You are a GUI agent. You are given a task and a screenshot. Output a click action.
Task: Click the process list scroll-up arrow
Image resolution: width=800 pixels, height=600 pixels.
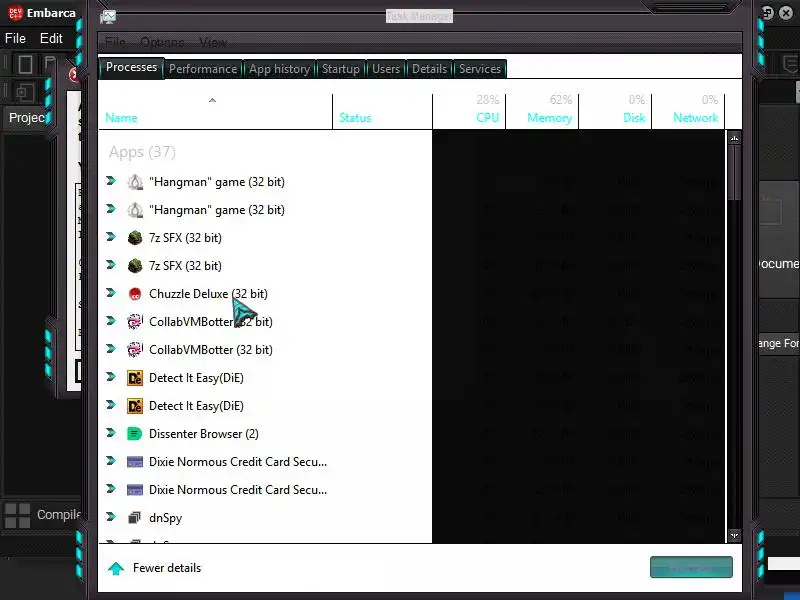(734, 138)
